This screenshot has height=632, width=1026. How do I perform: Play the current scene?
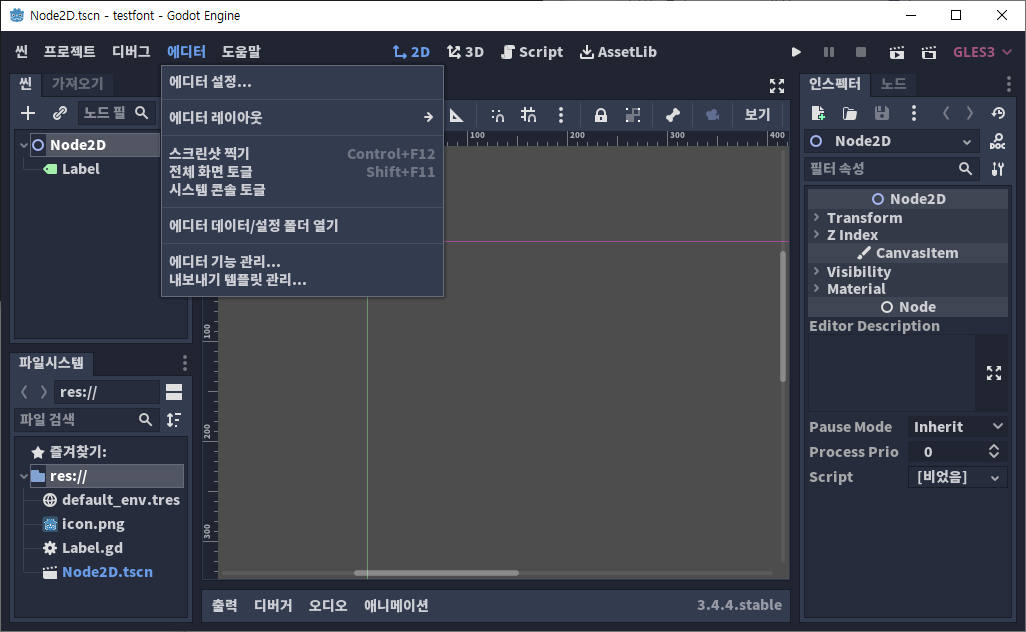point(896,52)
